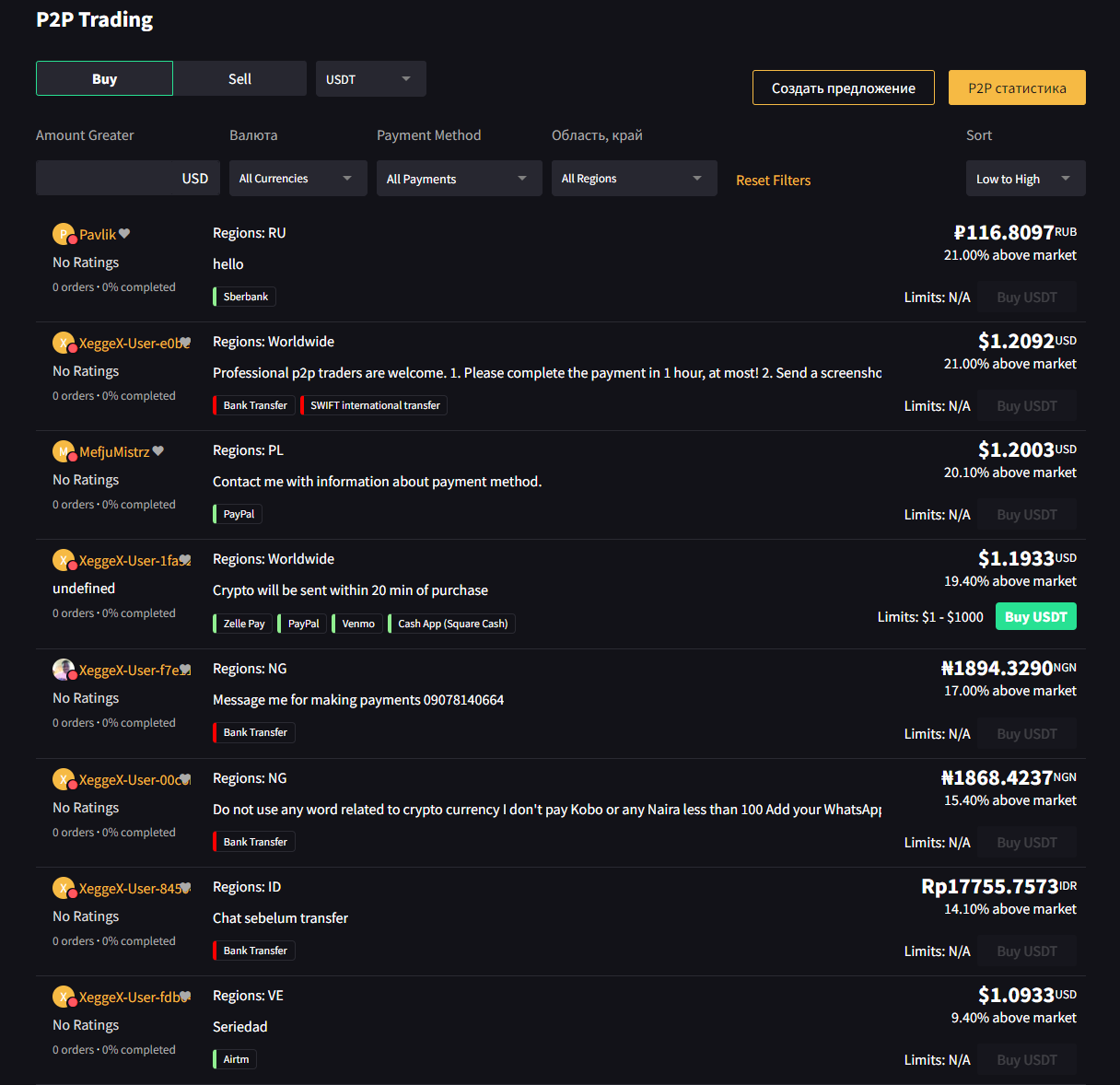Open the USDT asset dropdown

[x=370, y=79]
